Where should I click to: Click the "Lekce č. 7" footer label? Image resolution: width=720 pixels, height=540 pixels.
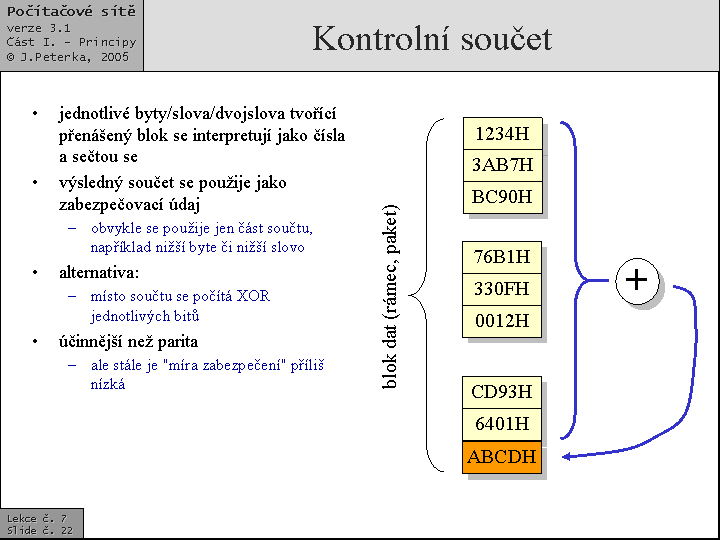point(37,518)
